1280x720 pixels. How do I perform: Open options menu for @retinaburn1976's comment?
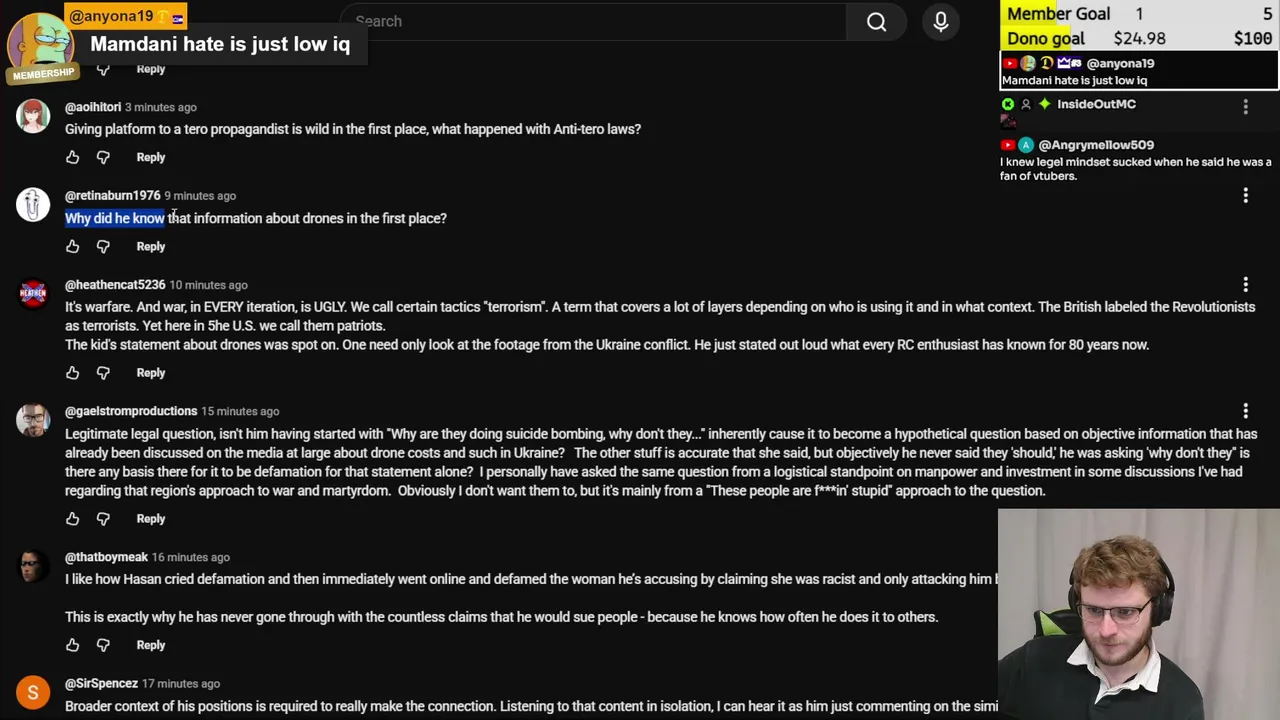click(x=1245, y=196)
